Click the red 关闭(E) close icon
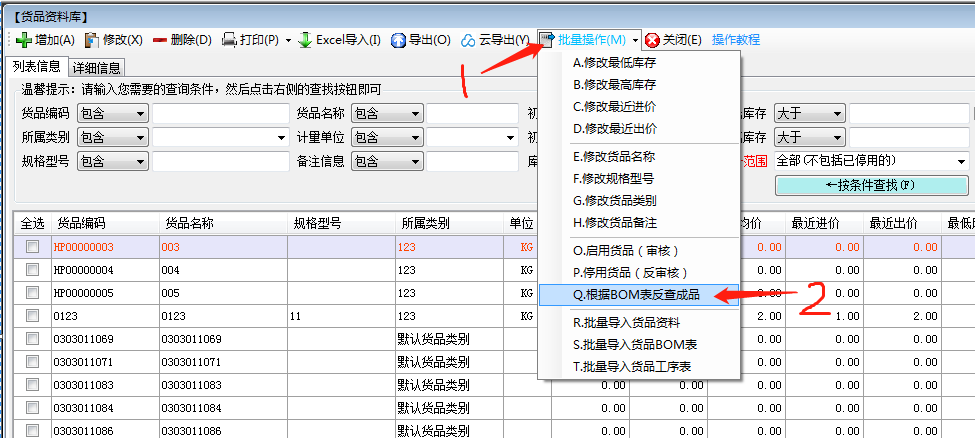This screenshot has height=438, width=975. (652, 40)
